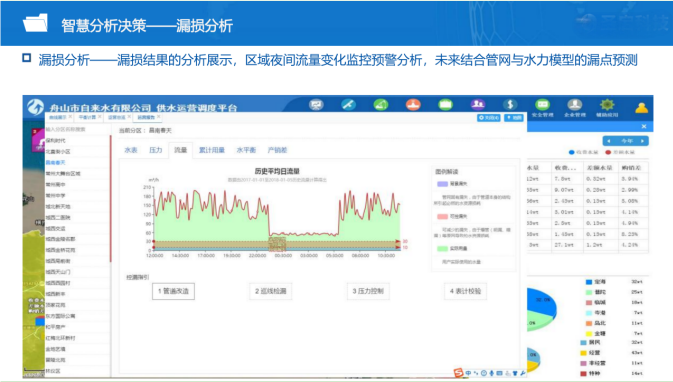Select 城北新天地 in partition list
This screenshot has width=673, height=382.
tap(58, 206)
